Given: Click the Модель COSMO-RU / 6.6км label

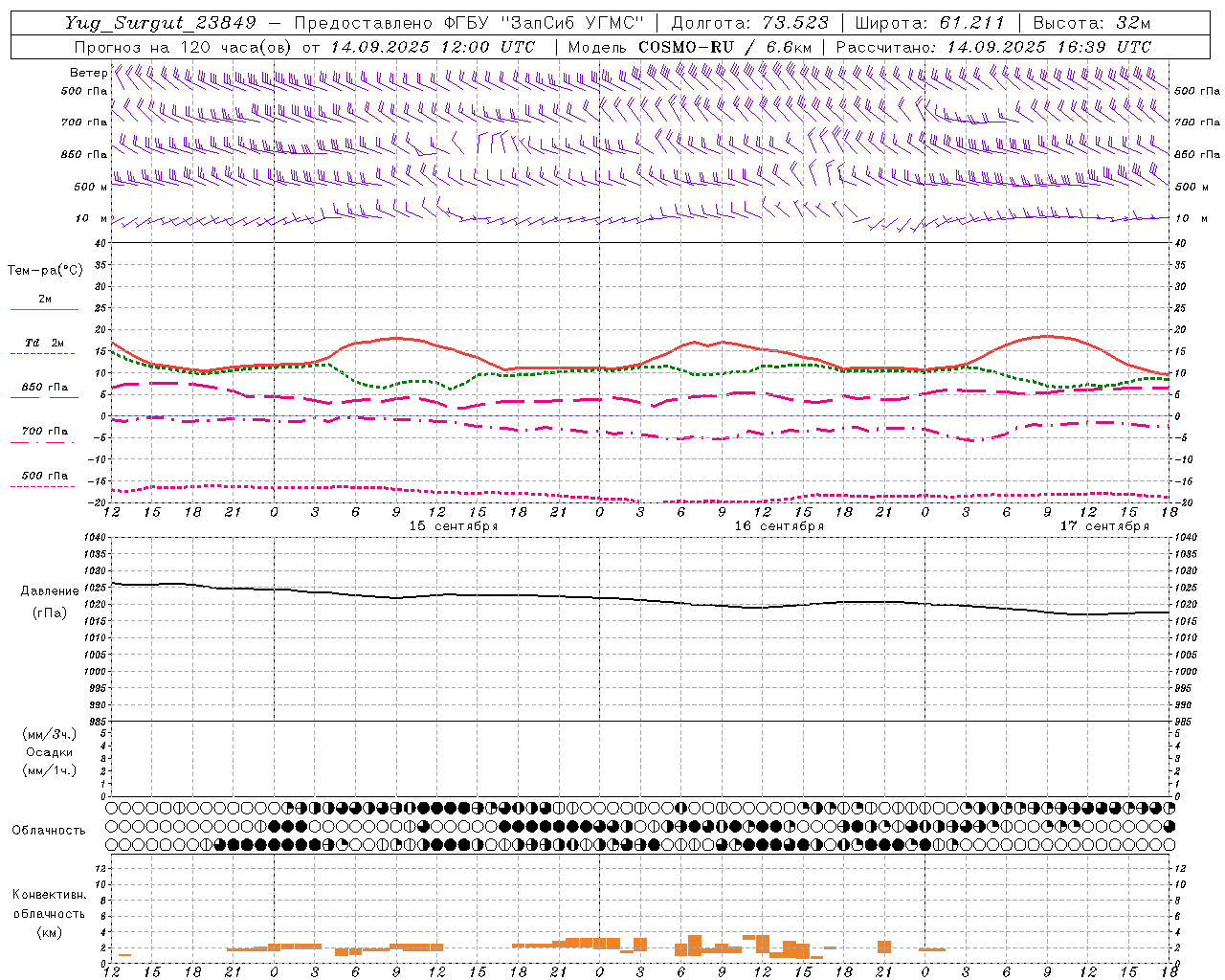Looking at the screenshot, I should [690, 47].
